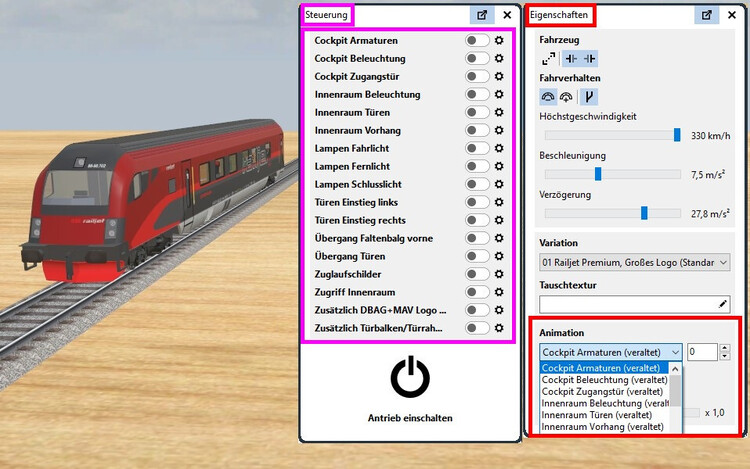
Task: Click the Tauschtextur input field
Action: click(x=634, y=304)
